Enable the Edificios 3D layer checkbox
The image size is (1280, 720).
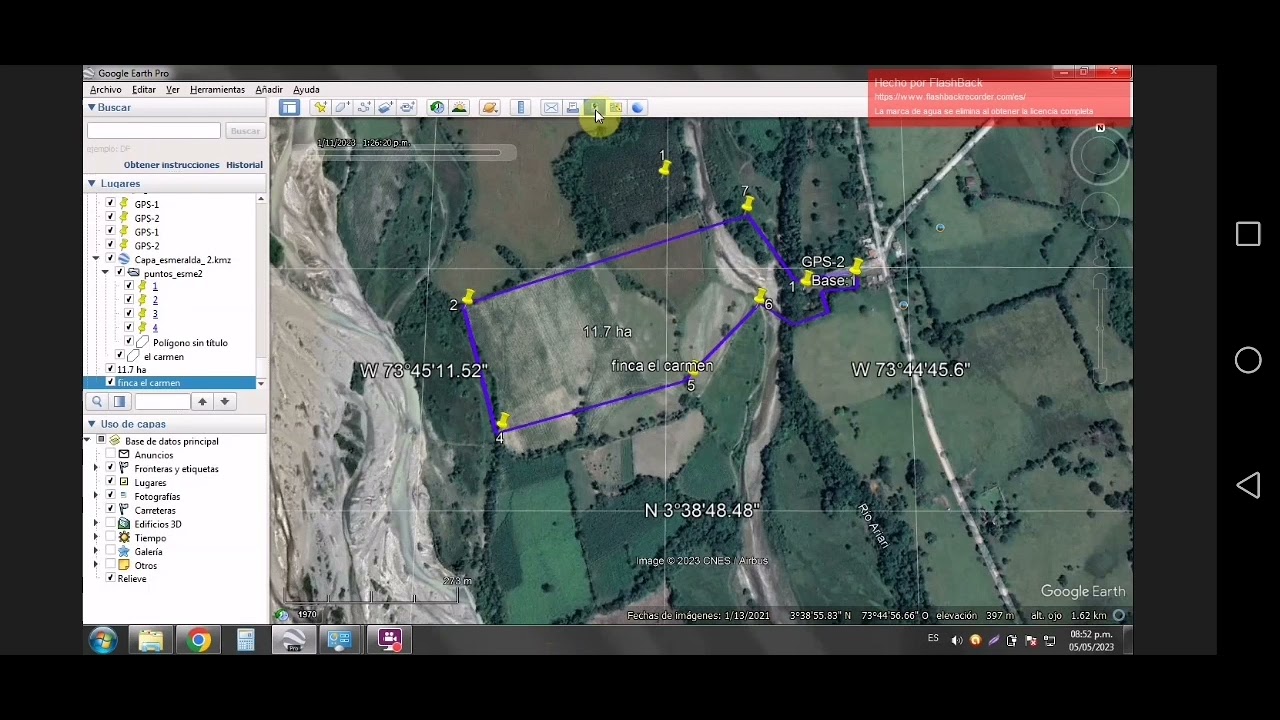(110, 524)
